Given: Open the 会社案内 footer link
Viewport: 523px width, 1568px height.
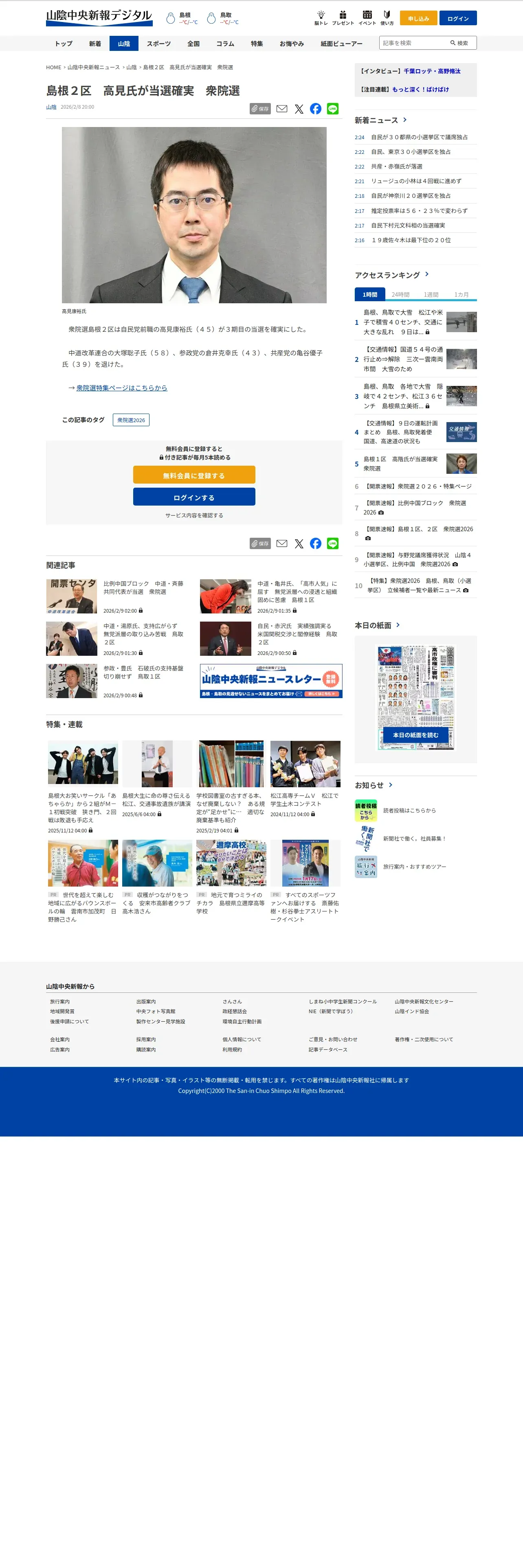Looking at the screenshot, I should (x=59, y=1040).
